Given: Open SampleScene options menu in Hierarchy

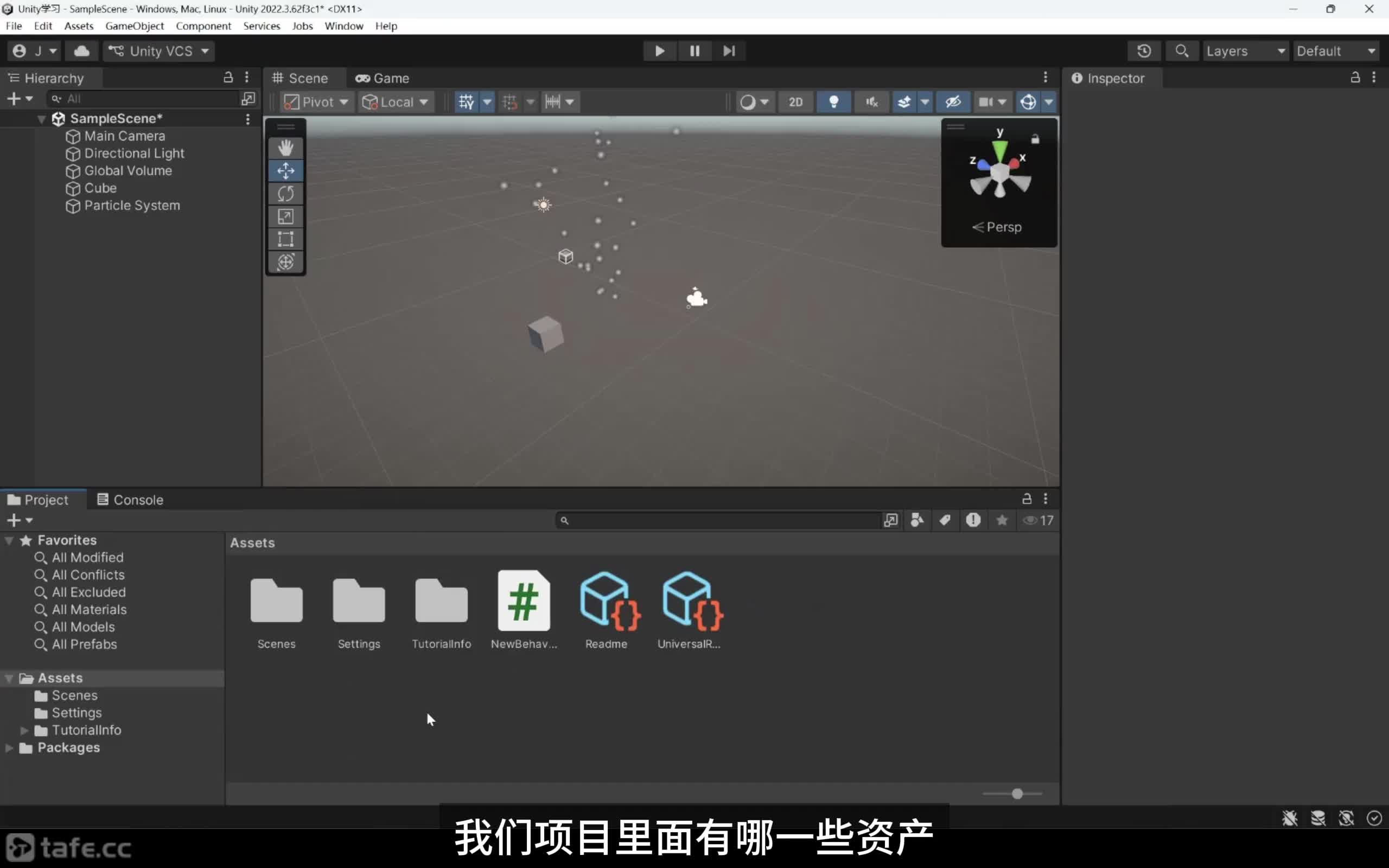Looking at the screenshot, I should tap(247, 119).
